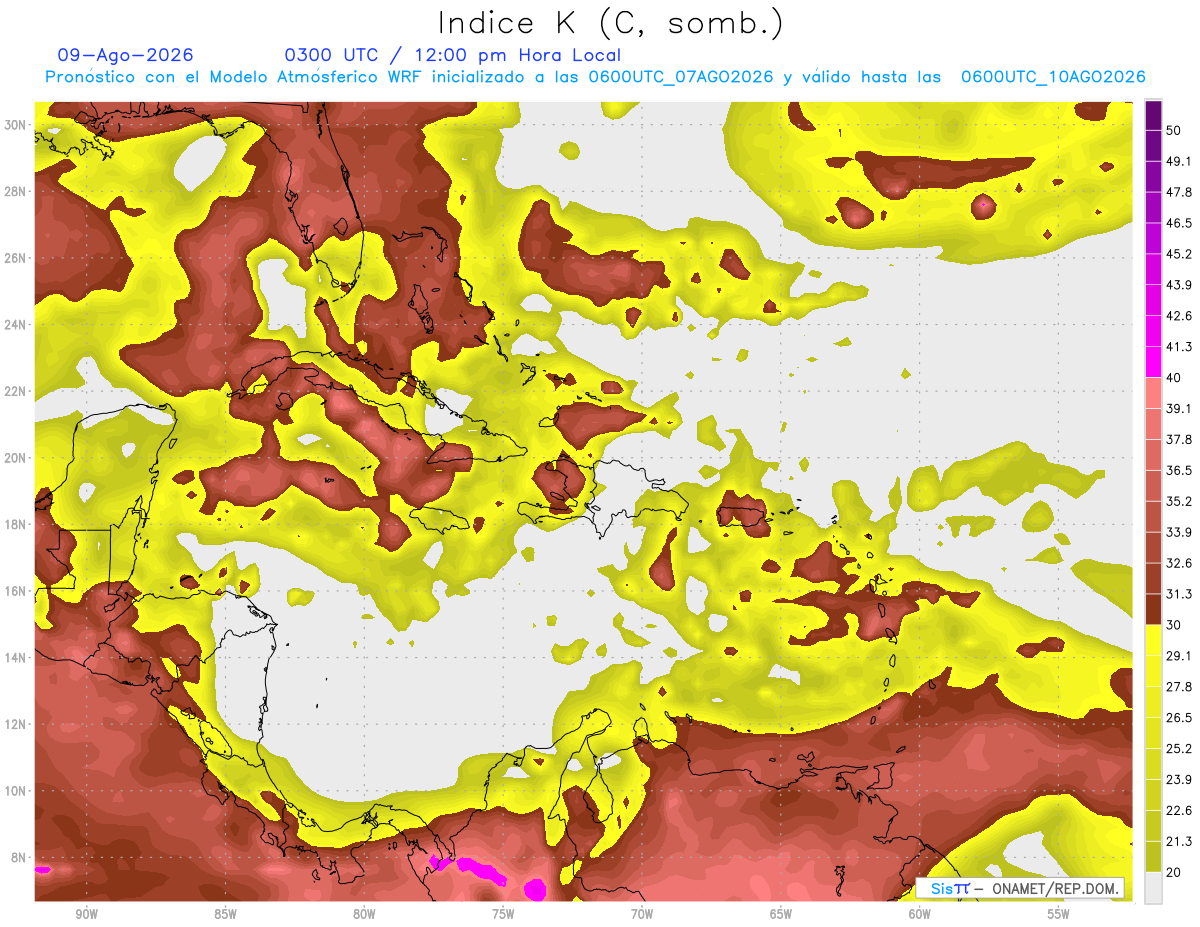1200x927 pixels.
Task: Click the "26N" latitude label
Action: tap(17, 258)
